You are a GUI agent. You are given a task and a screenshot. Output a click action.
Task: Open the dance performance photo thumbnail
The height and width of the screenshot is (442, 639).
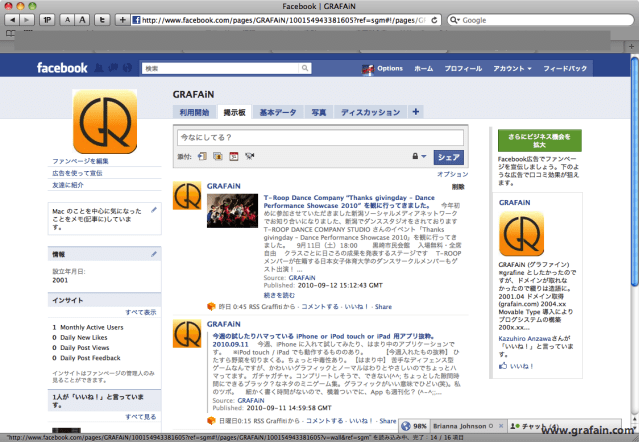232,211
